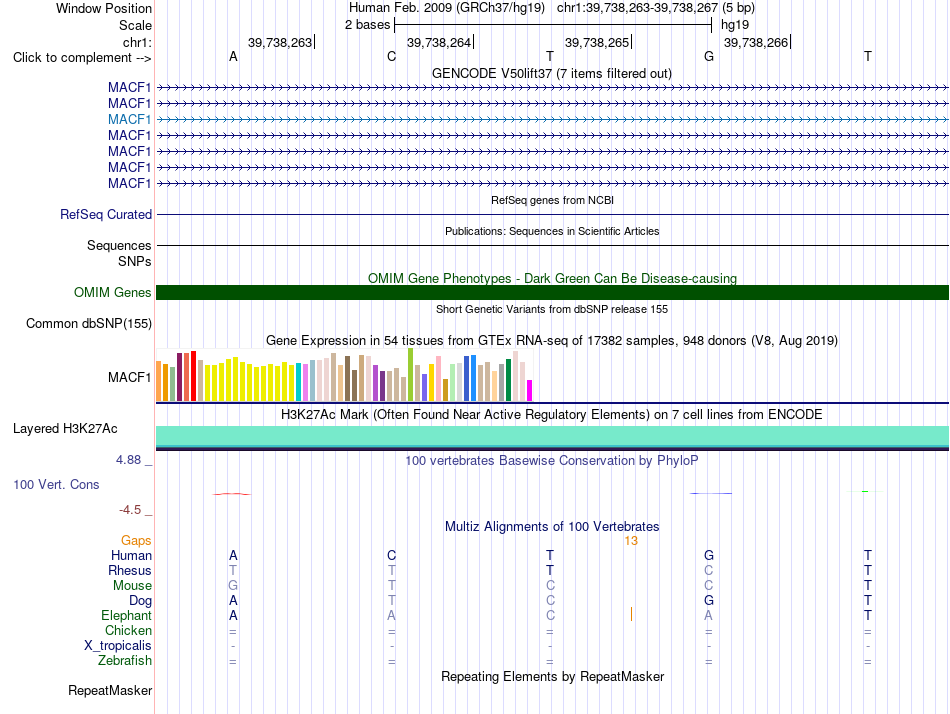Select the 39,738,263 position label
Viewport: 950px width, 714px height.
[x=280, y=42]
